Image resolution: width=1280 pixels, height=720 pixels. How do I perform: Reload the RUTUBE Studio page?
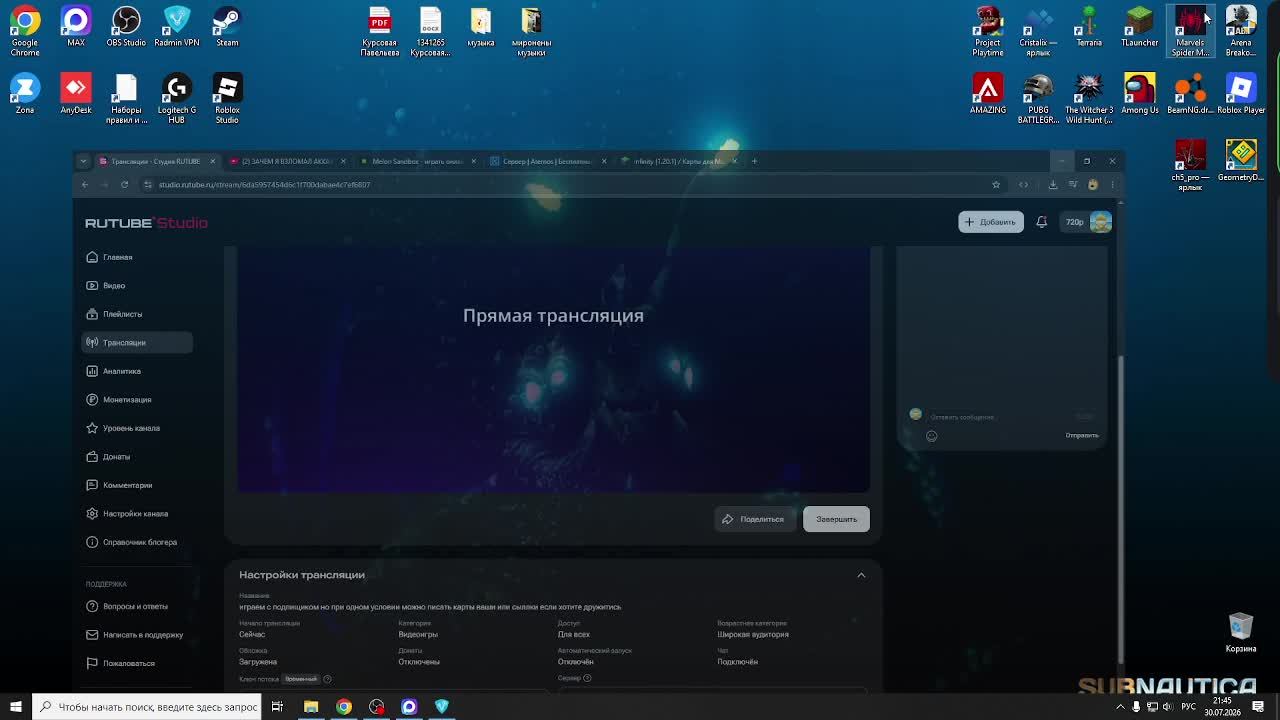(124, 184)
